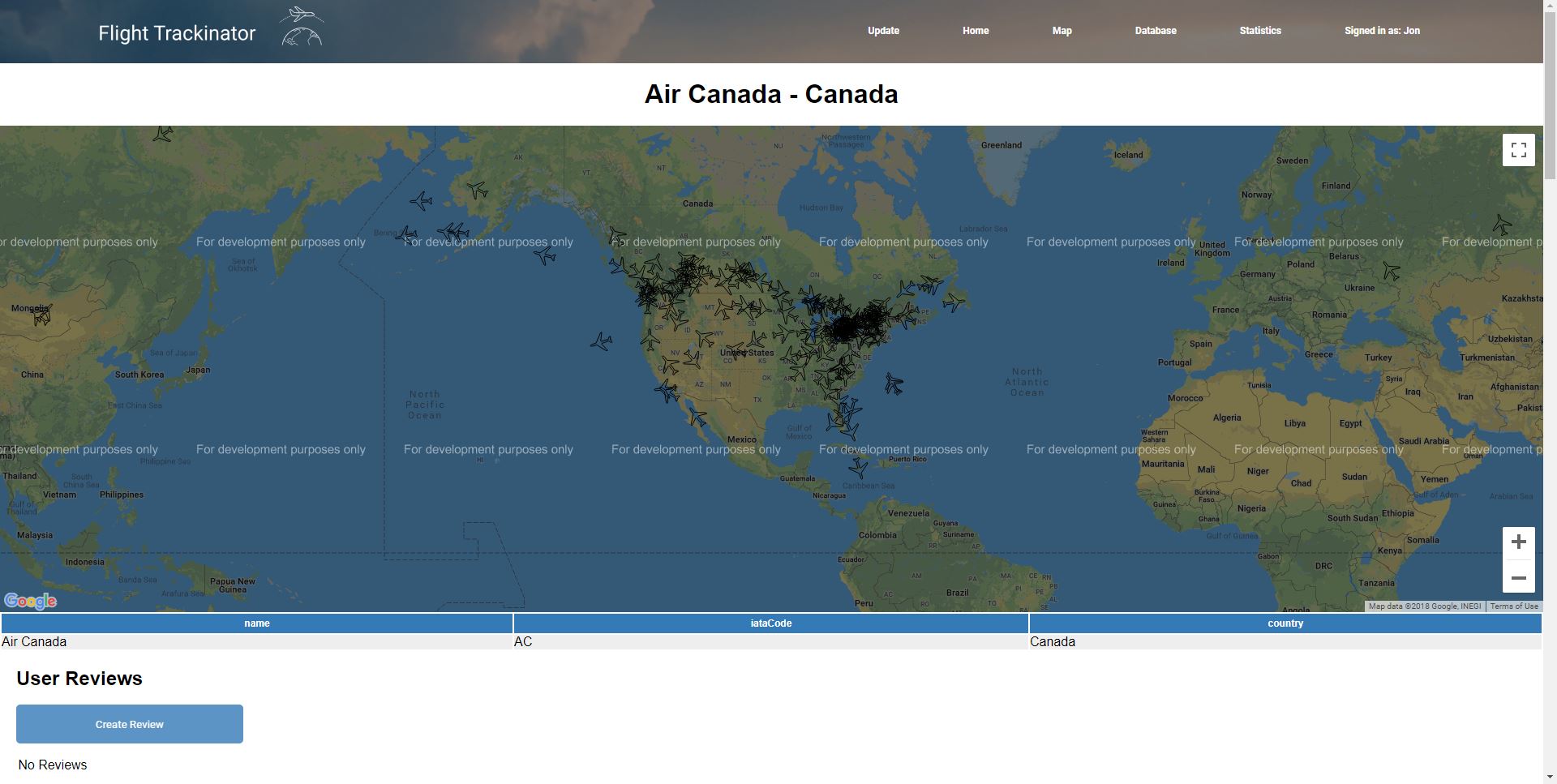Select the plane icon over Mongolia
Viewport: 1557px width, 784px height.
pos(42,315)
